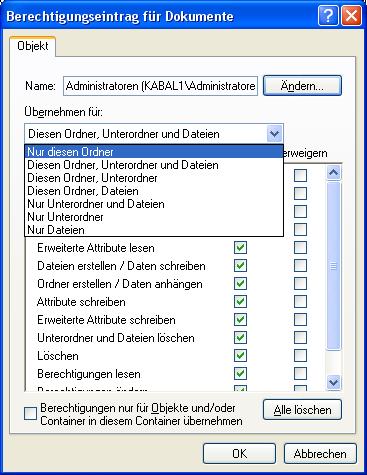Viewport: 367px width, 475px height.
Task: Click the scrollbar up arrow in the permissions list
Action: pyautogui.click(x=334, y=173)
